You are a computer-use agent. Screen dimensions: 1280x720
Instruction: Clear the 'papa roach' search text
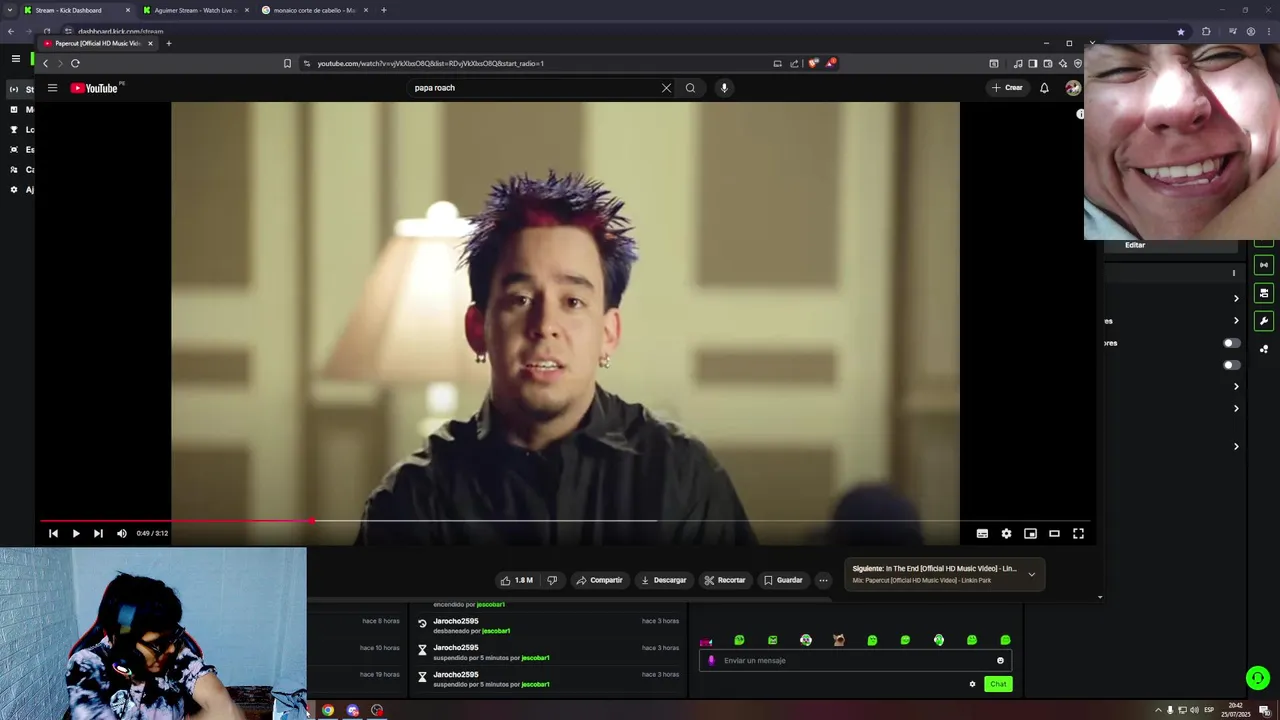666,88
